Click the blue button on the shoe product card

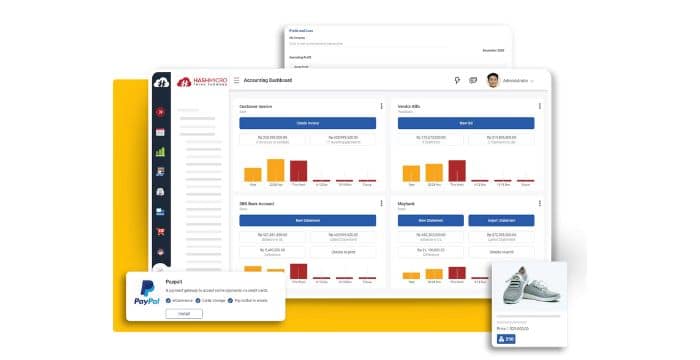tap(506, 339)
